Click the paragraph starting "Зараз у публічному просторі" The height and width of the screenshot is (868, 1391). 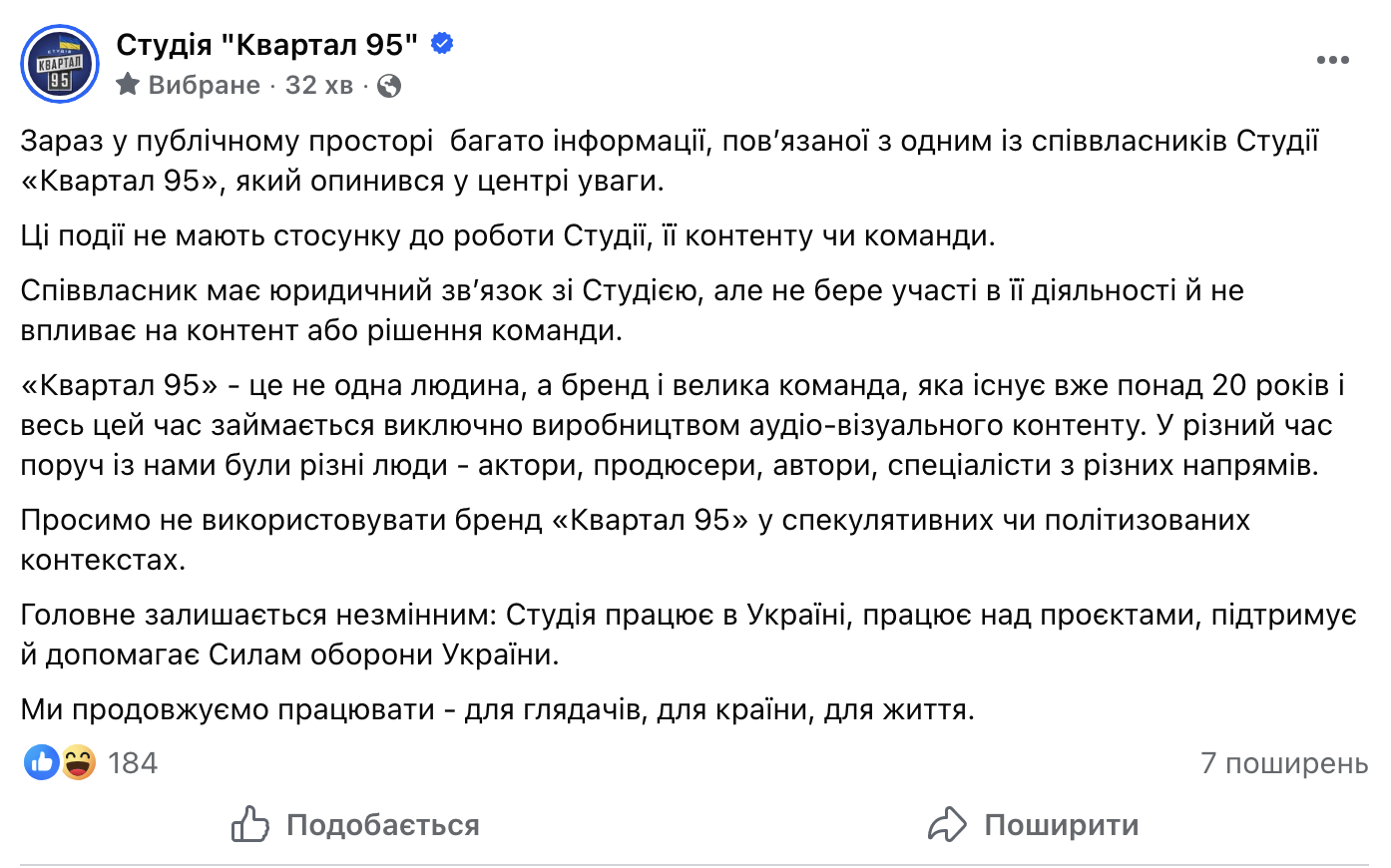pyautogui.click(x=669, y=161)
